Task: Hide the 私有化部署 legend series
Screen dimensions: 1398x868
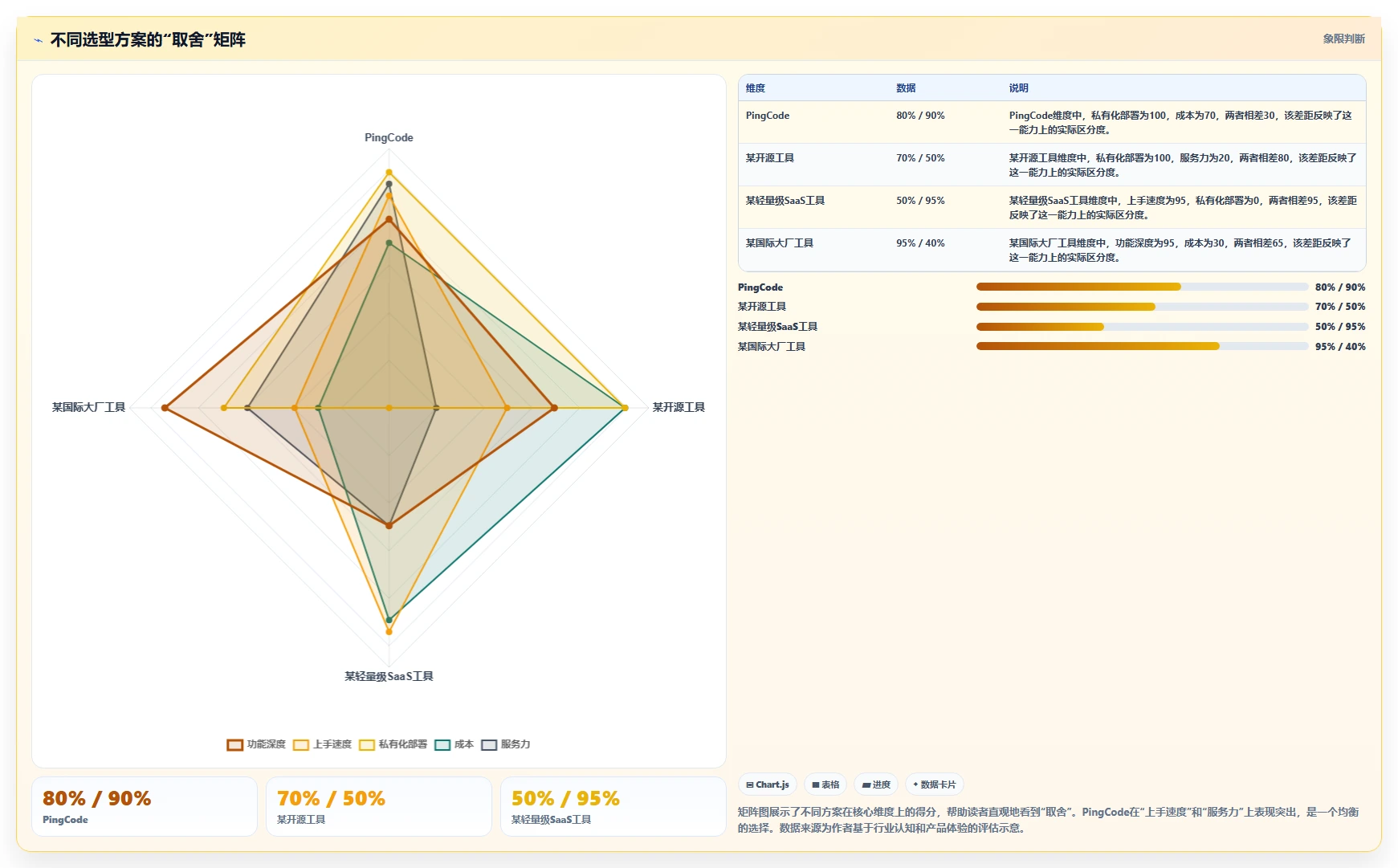Action: click(x=393, y=744)
